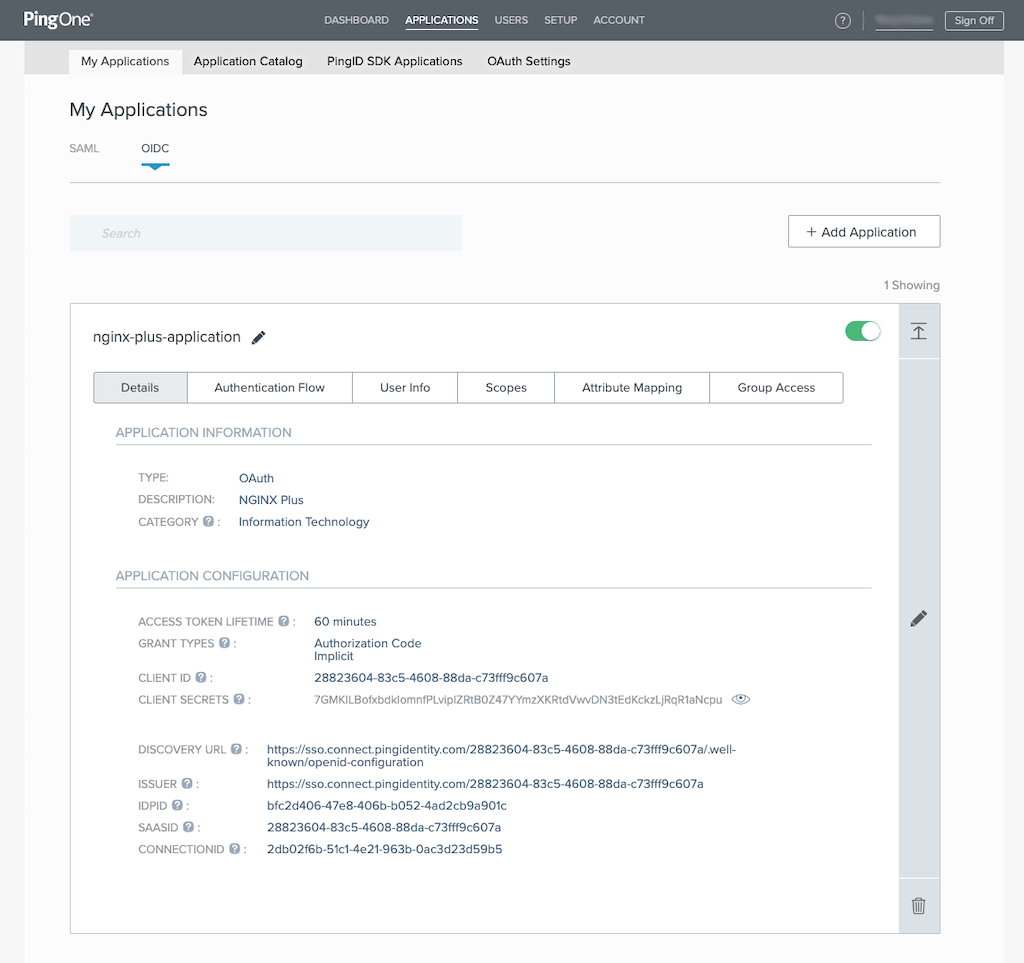Open the help question mark icon
This screenshot has height=963, width=1024.
click(842, 21)
